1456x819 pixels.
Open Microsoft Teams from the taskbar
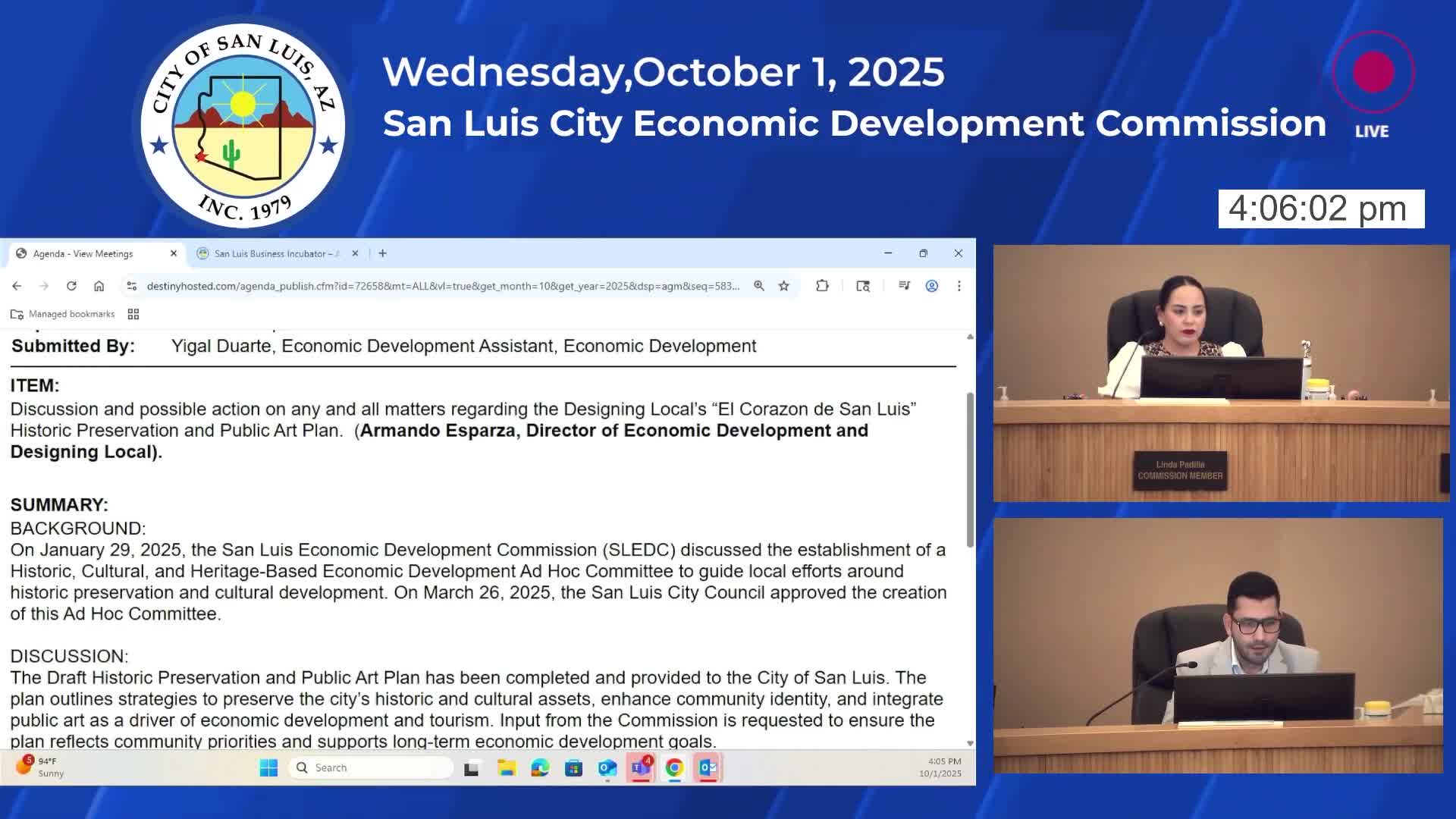pyautogui.click(x=641, y=768)
